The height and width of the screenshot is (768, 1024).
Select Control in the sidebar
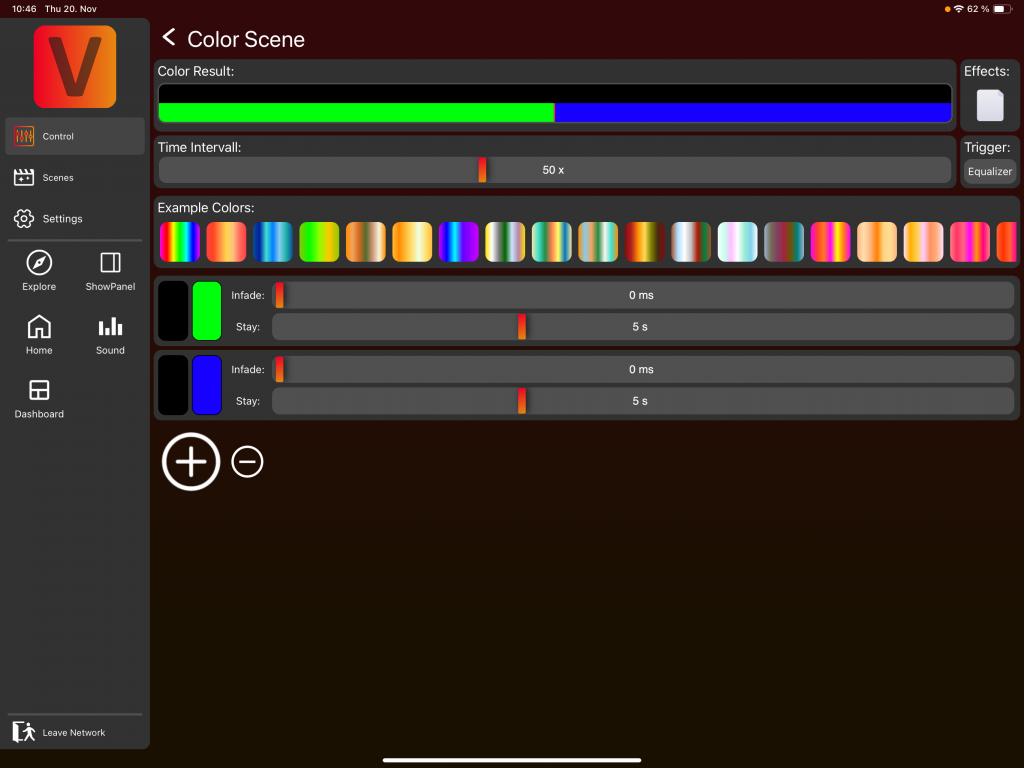coord(75,136)
